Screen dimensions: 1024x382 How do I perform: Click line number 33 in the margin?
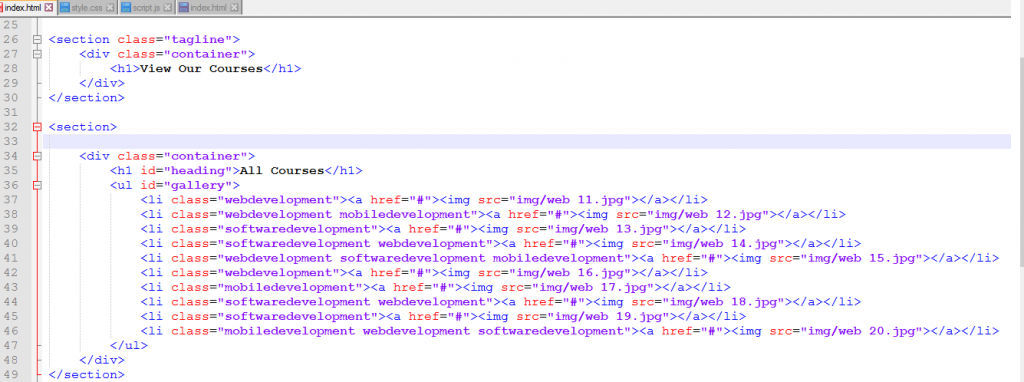tap(11, 142)
